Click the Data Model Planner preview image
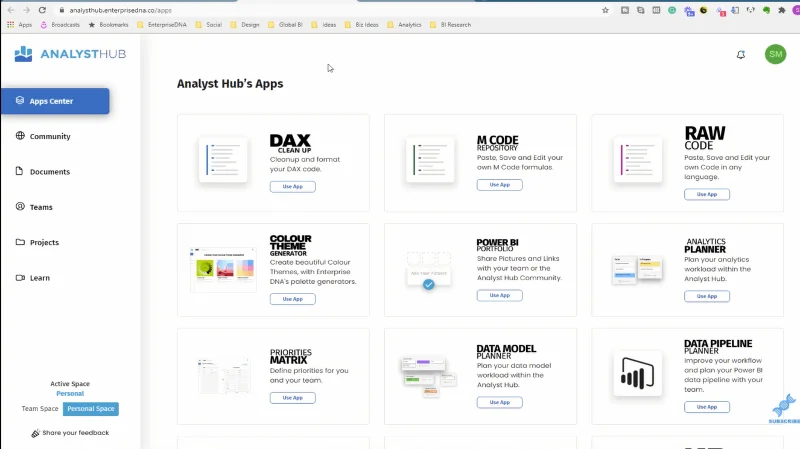This screenshot has height=449, width=800. pyautogui.click(x=429, y=377)
